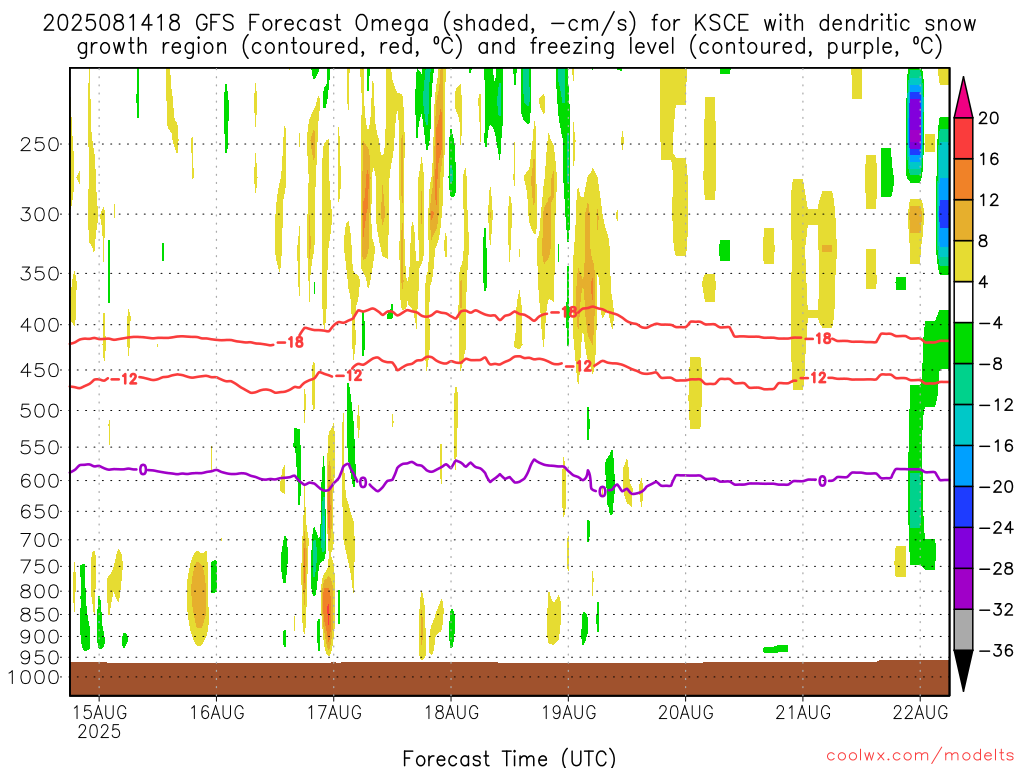Viewport: 1024px width, 768px height.
Task: Select the 15AUG date label on time axis
Action: point(99,712)
